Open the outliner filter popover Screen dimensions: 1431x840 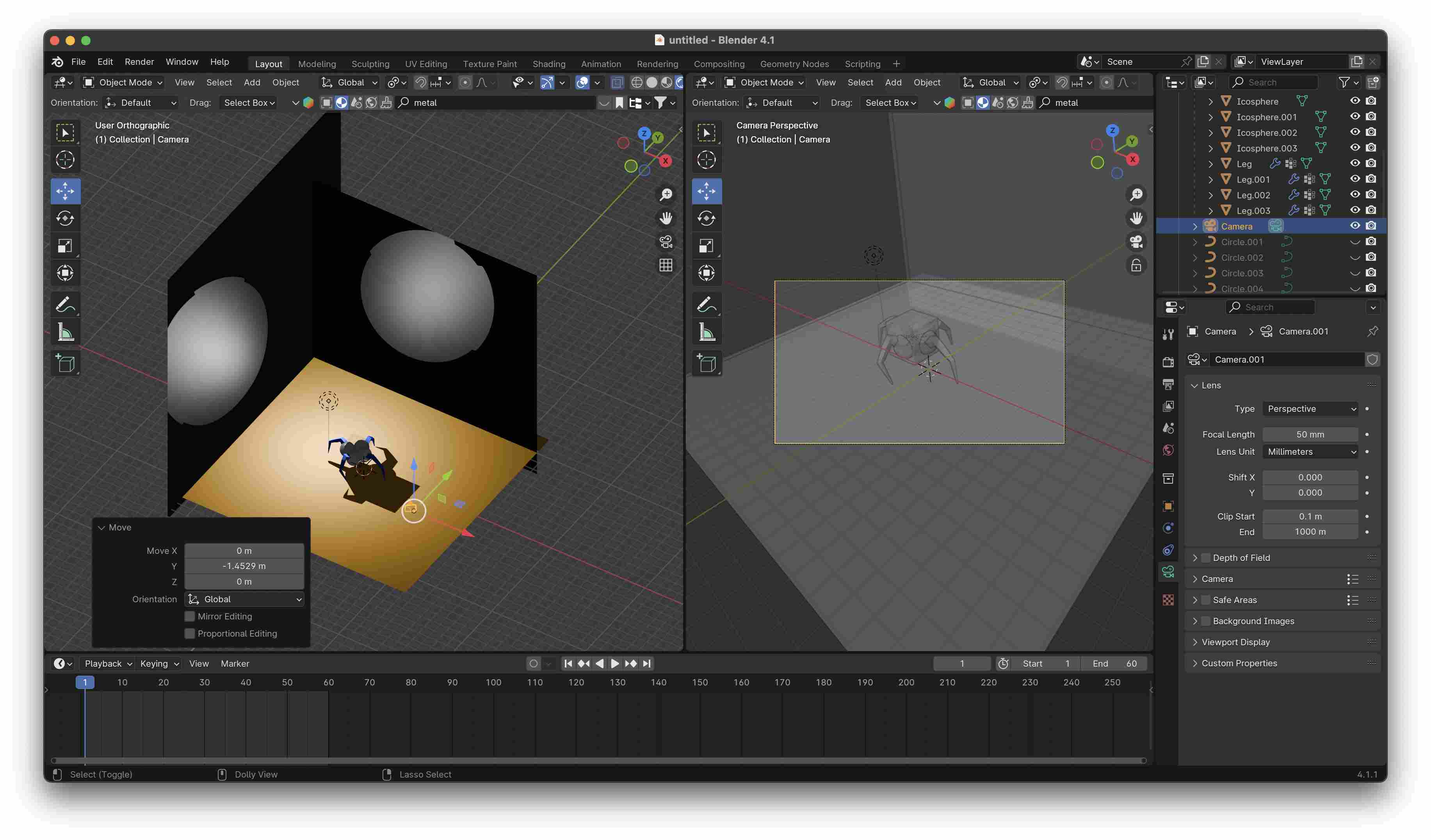[x=1349, y=82]
